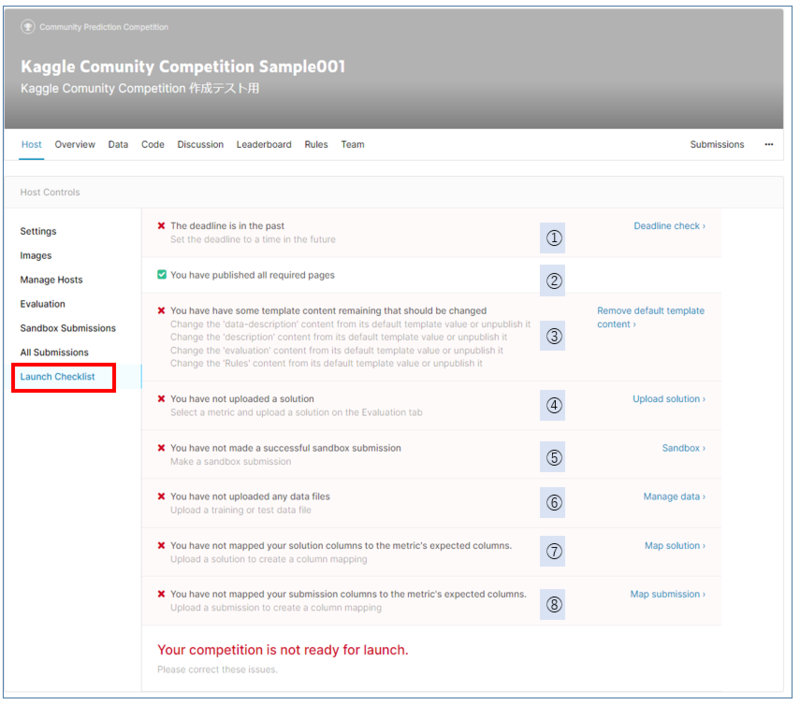The width and height of the screenshot is (800, 705).
Task: Click the 'data-description' template change line
Action: [x=351, y=324]
